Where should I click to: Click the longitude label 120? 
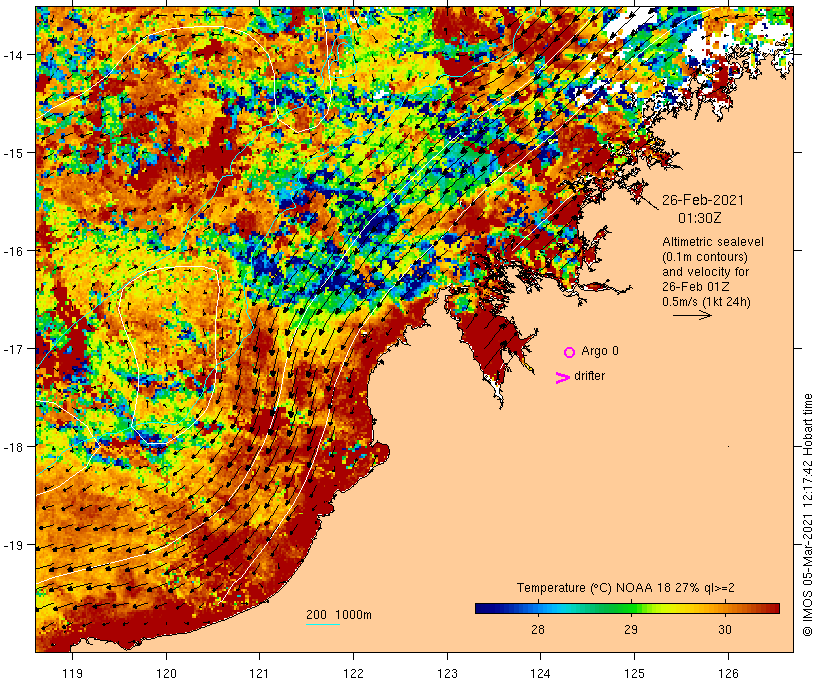tap(166, 674)
